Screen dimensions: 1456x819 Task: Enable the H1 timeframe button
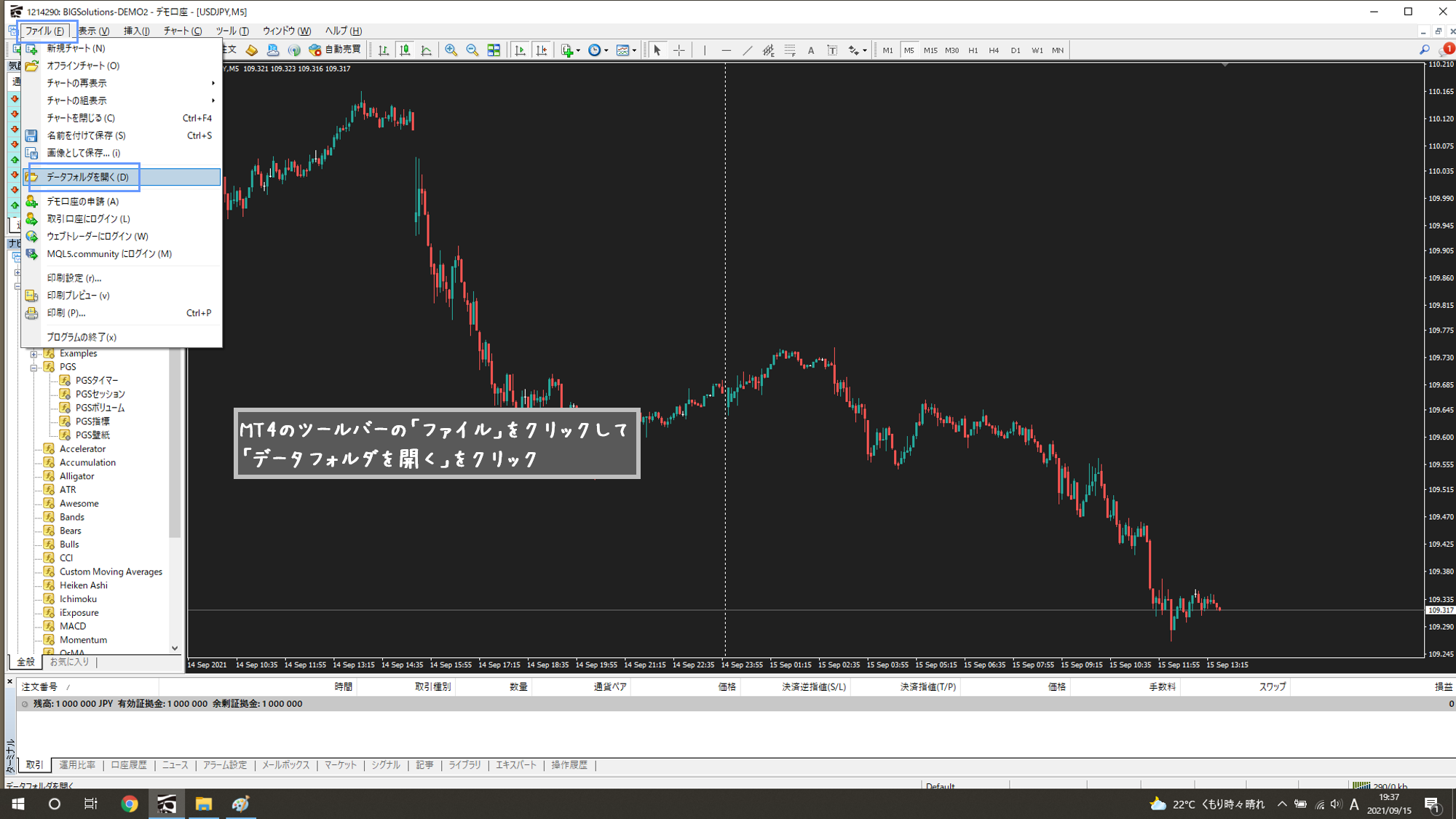point(973,50)
